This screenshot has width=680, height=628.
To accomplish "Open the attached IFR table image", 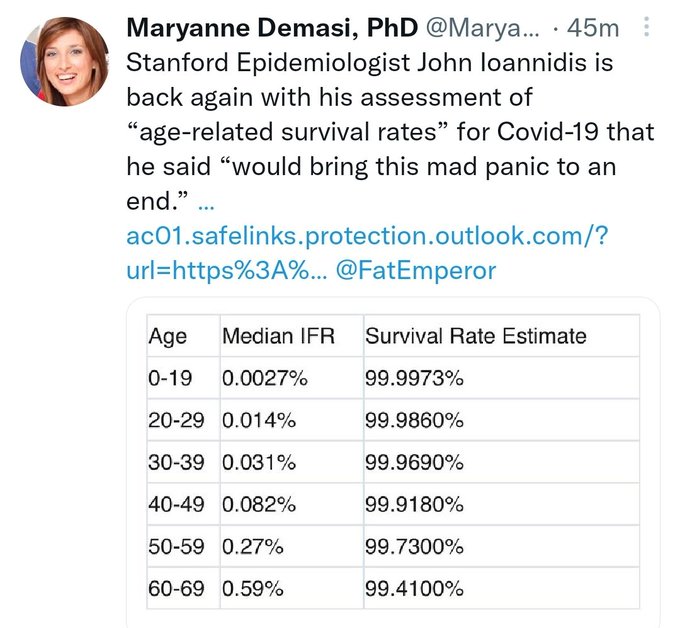I will tap(393, 462).
